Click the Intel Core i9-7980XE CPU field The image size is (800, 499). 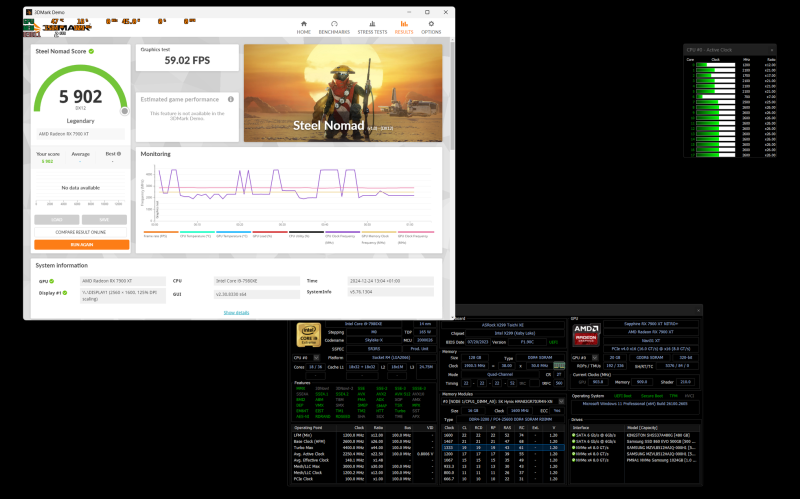(x=257, y=281)
